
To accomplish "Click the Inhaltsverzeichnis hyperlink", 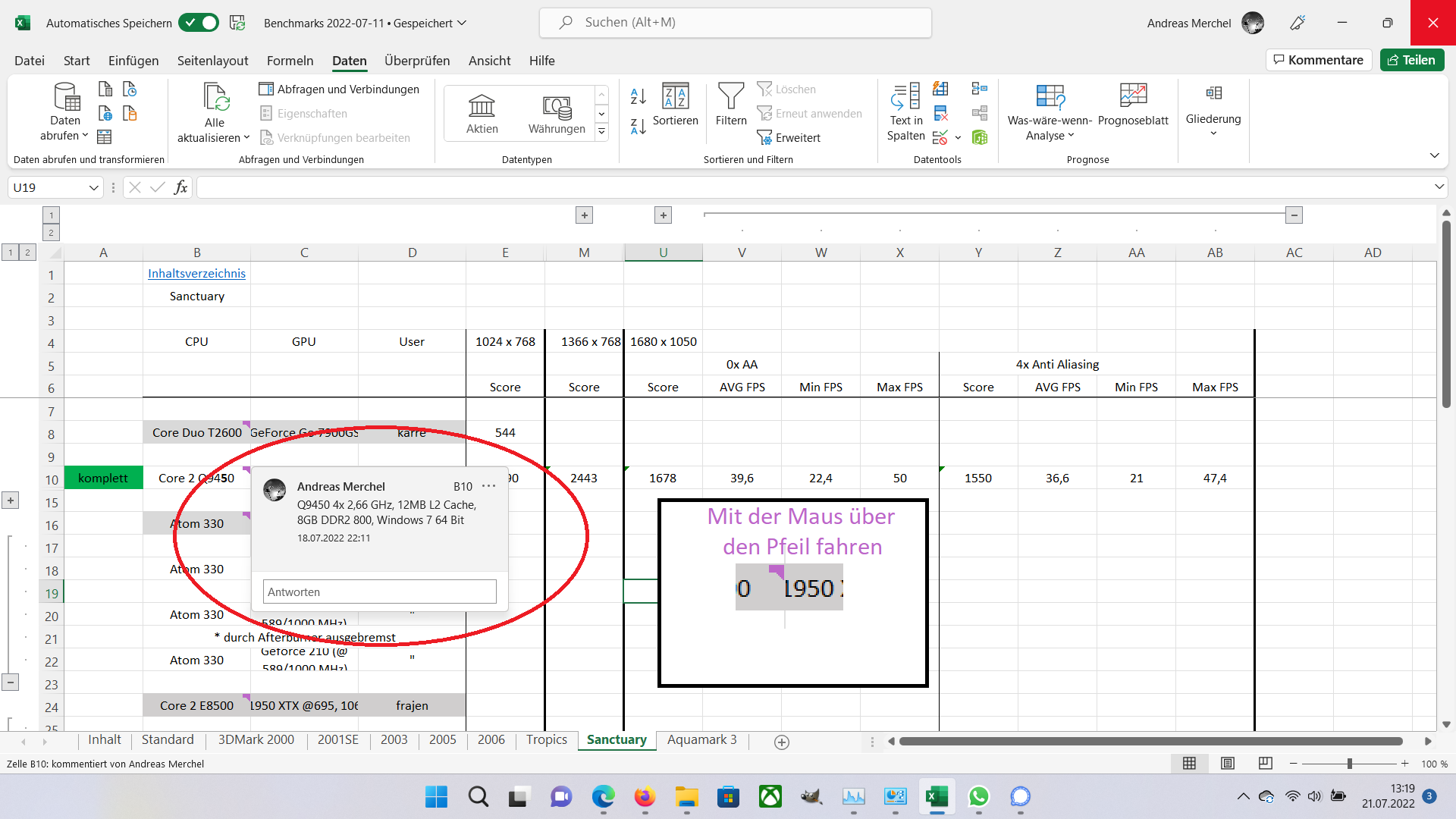I will click(196, 273).
